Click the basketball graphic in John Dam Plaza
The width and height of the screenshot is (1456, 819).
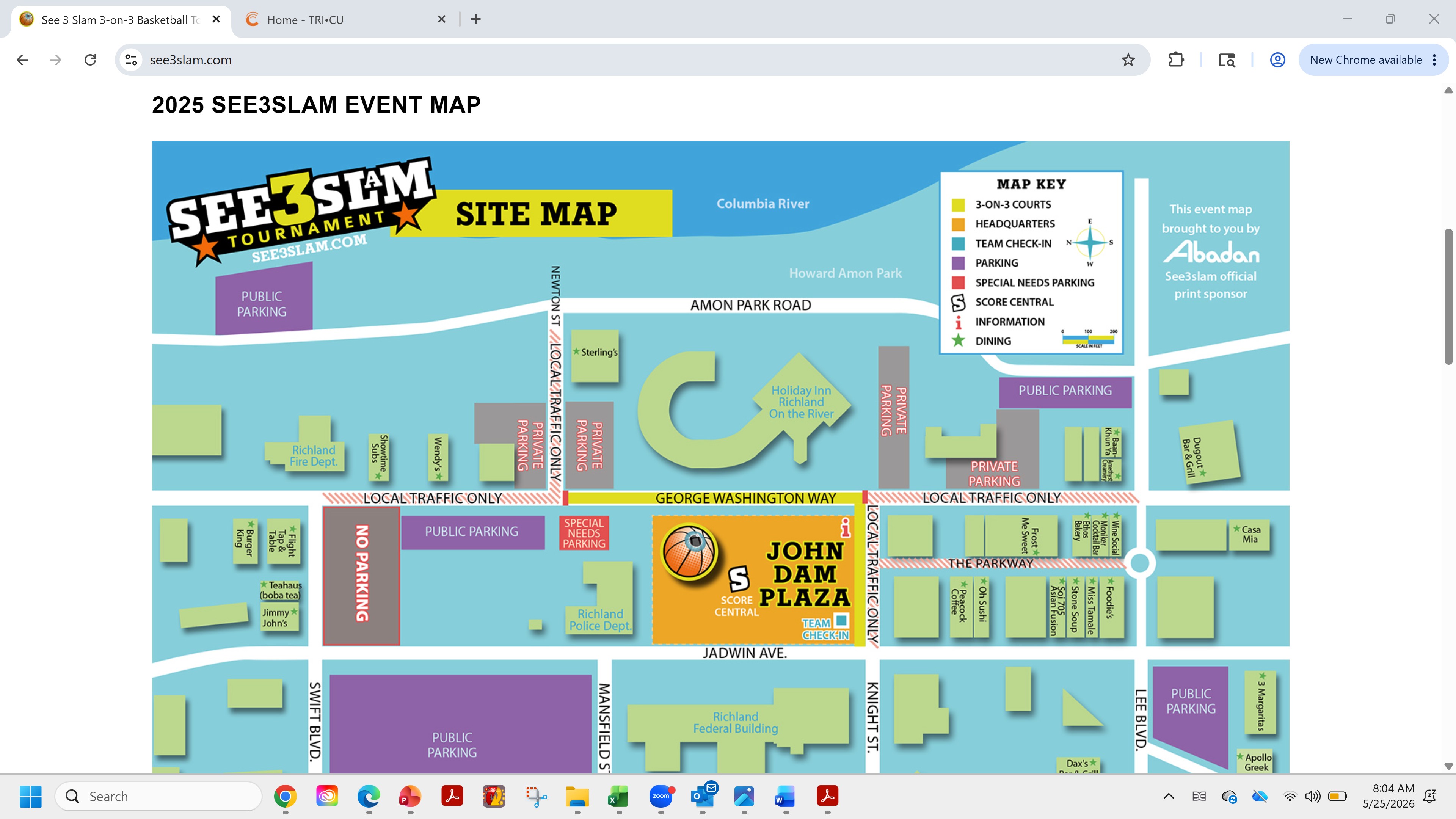689,552
